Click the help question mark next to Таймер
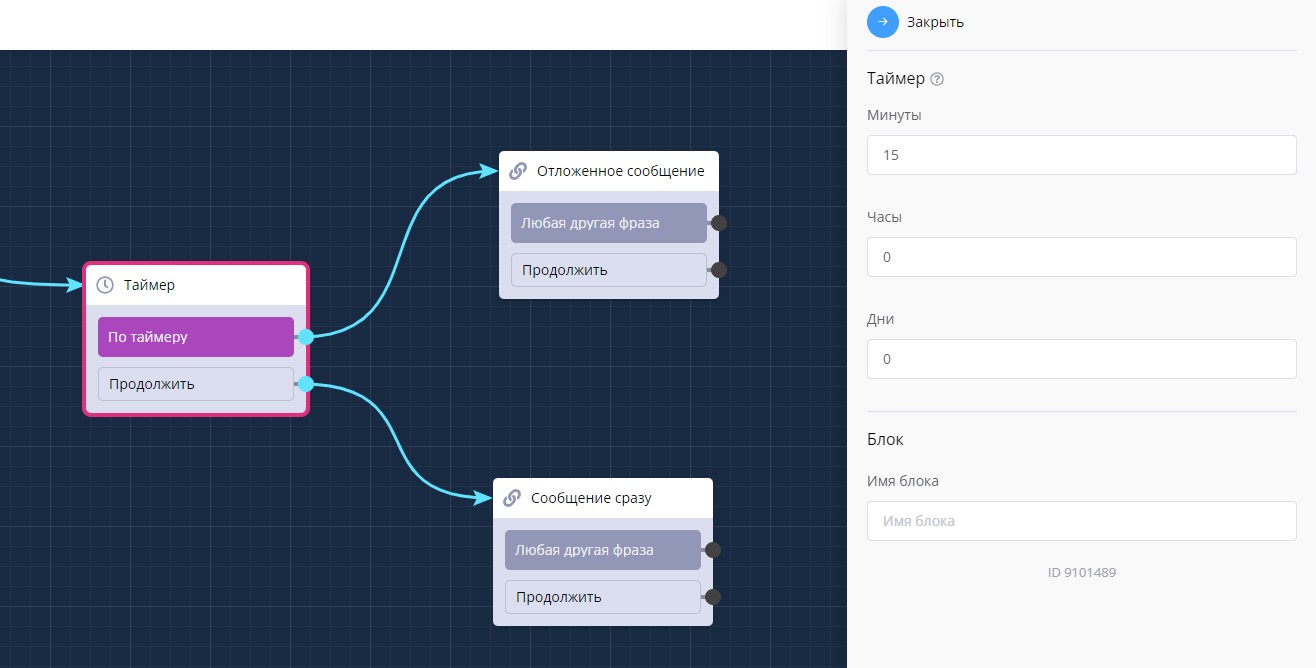1316x668 pixels. [937, 79]
